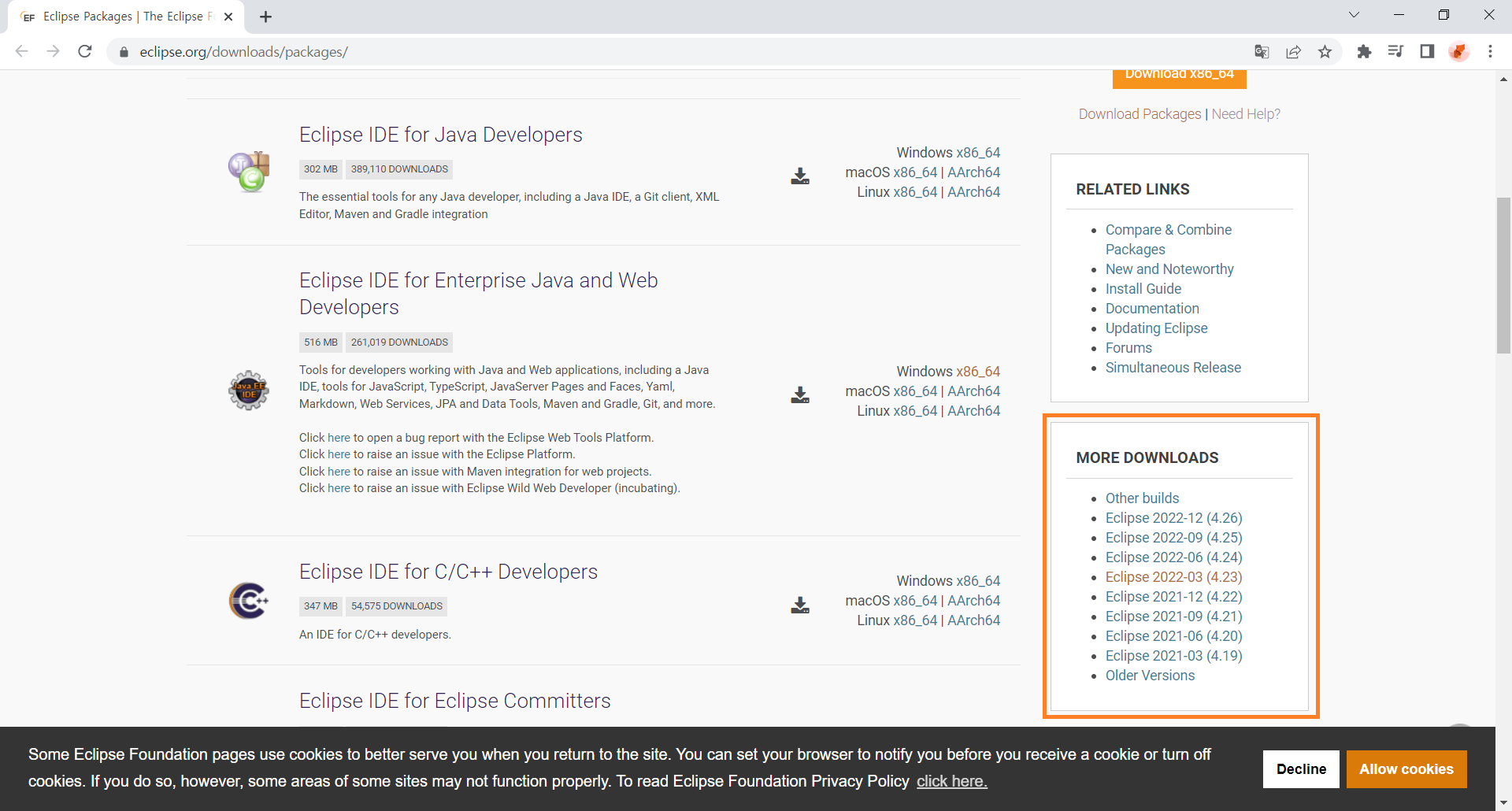Open Eclipse IDE for C/C++ Developers title
This screenshot has width=1512, height=811.
click(x=448, y=572)
